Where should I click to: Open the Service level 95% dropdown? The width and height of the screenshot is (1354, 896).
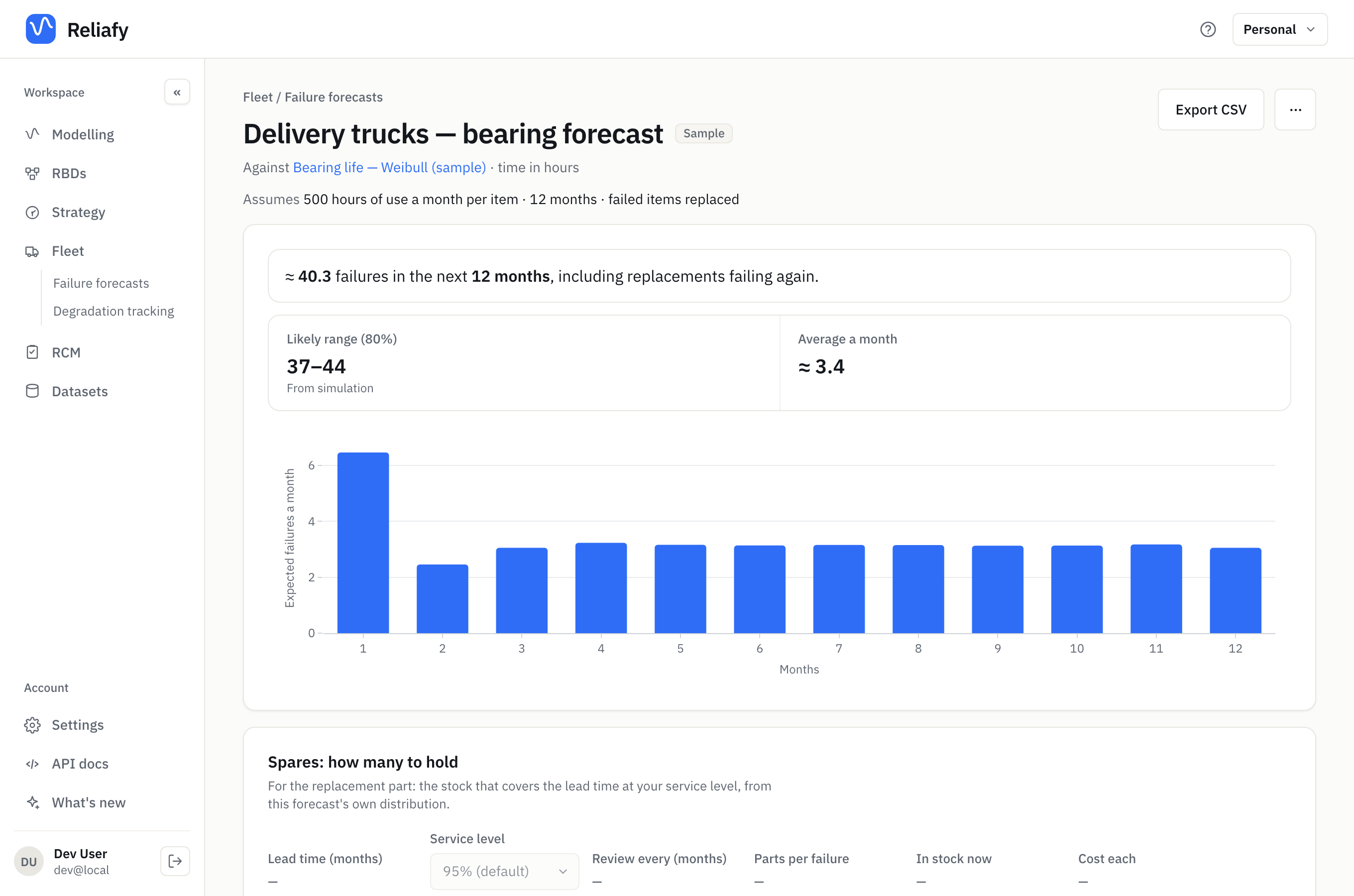504,871
